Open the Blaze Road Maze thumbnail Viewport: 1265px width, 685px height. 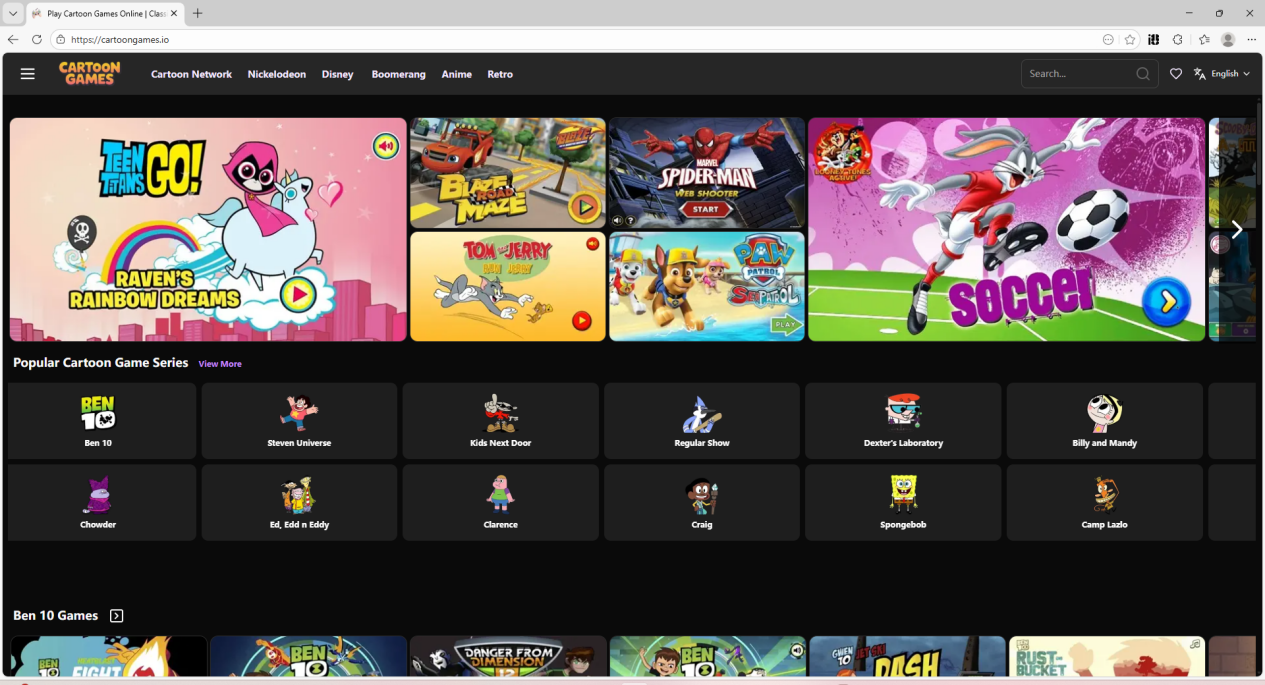point(508,173)
